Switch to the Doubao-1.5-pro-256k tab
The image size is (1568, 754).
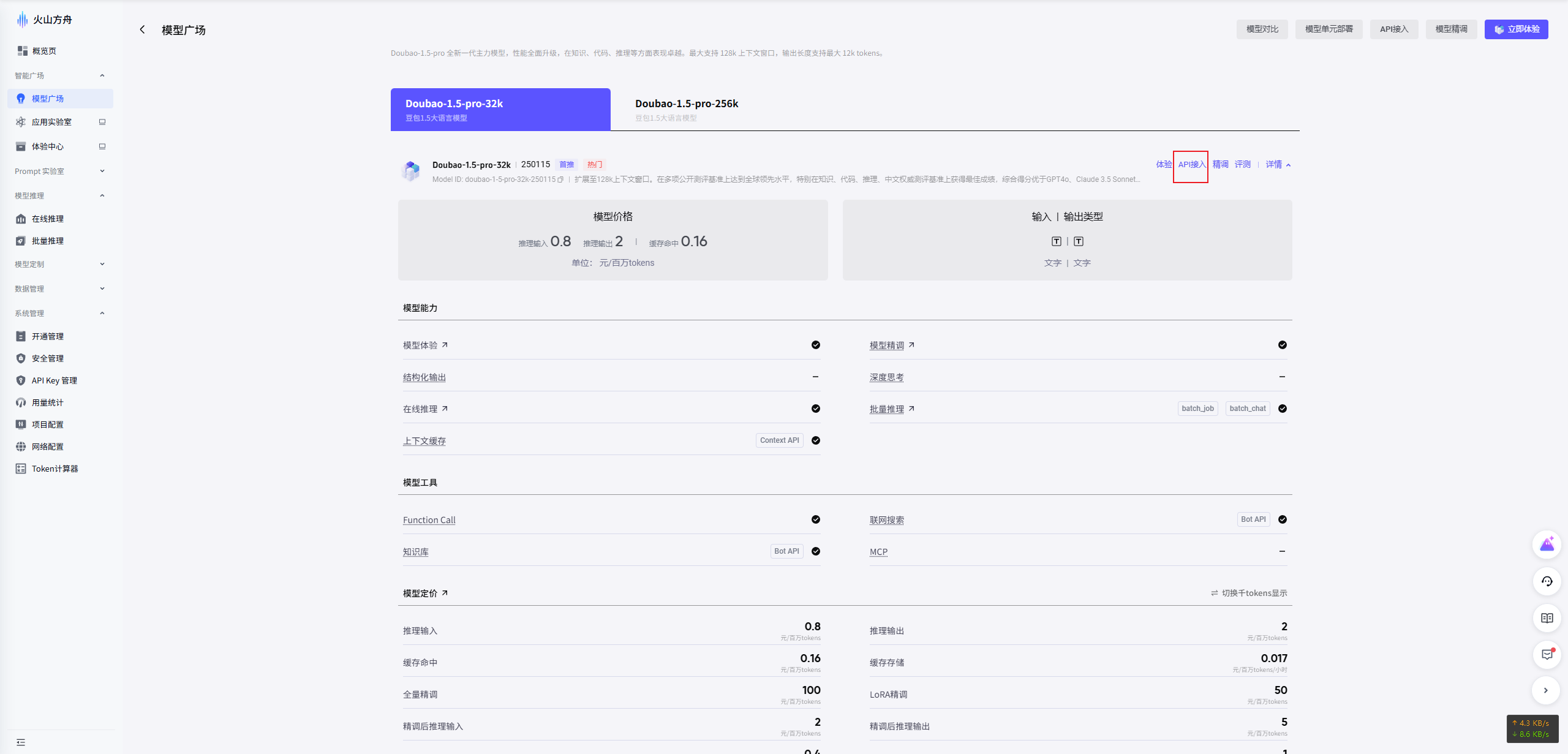pyautogui.click(x=687, y=109)
